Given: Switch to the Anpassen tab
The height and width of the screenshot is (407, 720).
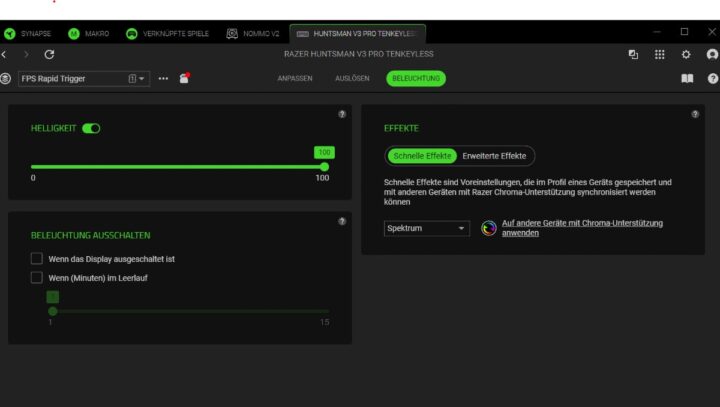Looking at the screenshot, I should click(x=295, y=78).
